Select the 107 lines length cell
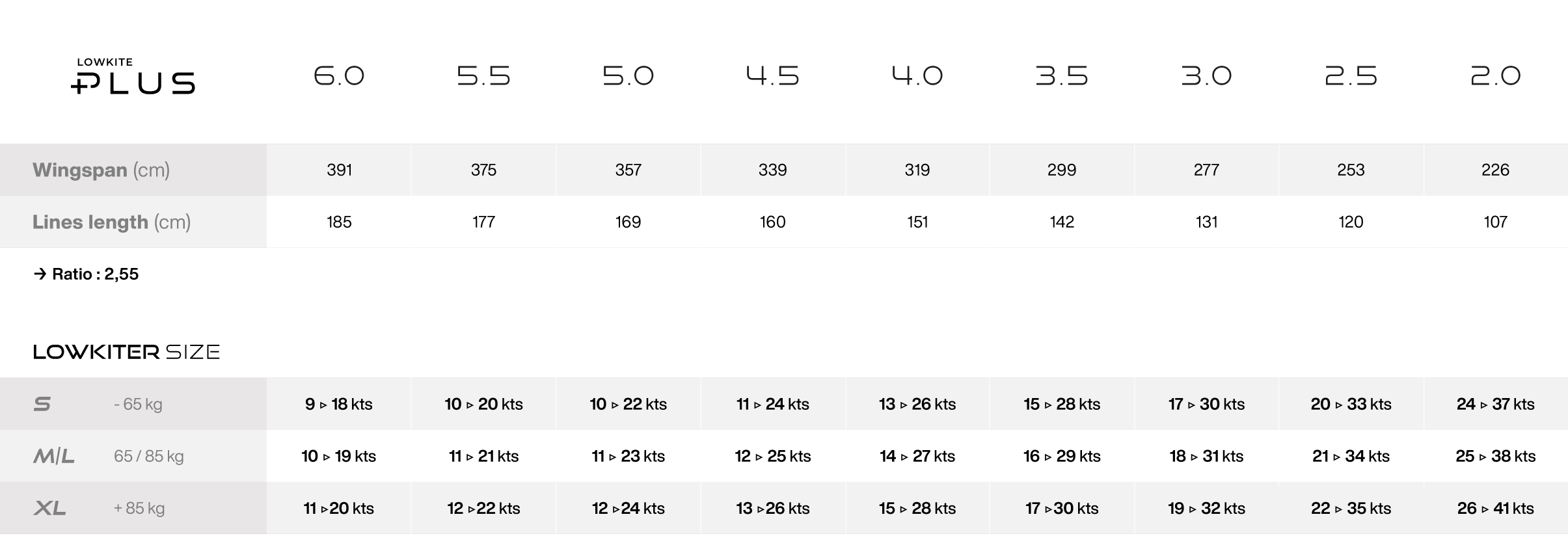Image resolution: width=1568 pixels, height=547 pixels. pos(1495,222)
